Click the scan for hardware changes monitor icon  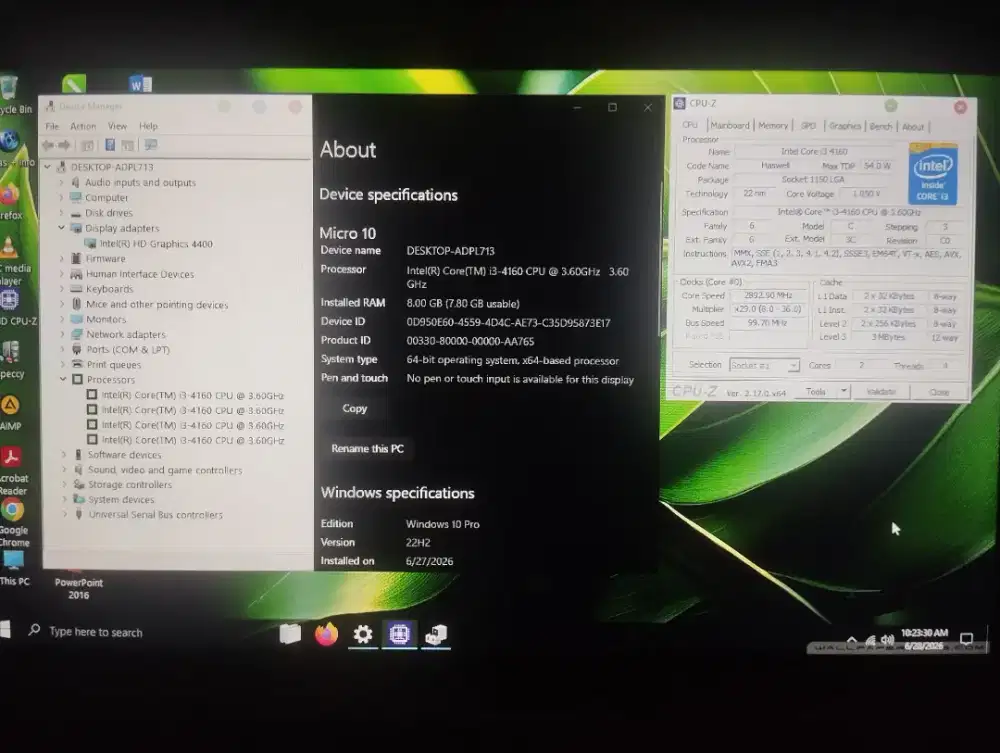151,145
